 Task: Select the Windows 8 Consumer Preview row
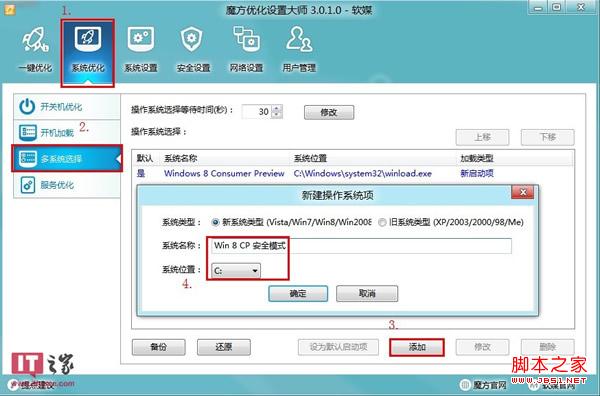(352, 173)
